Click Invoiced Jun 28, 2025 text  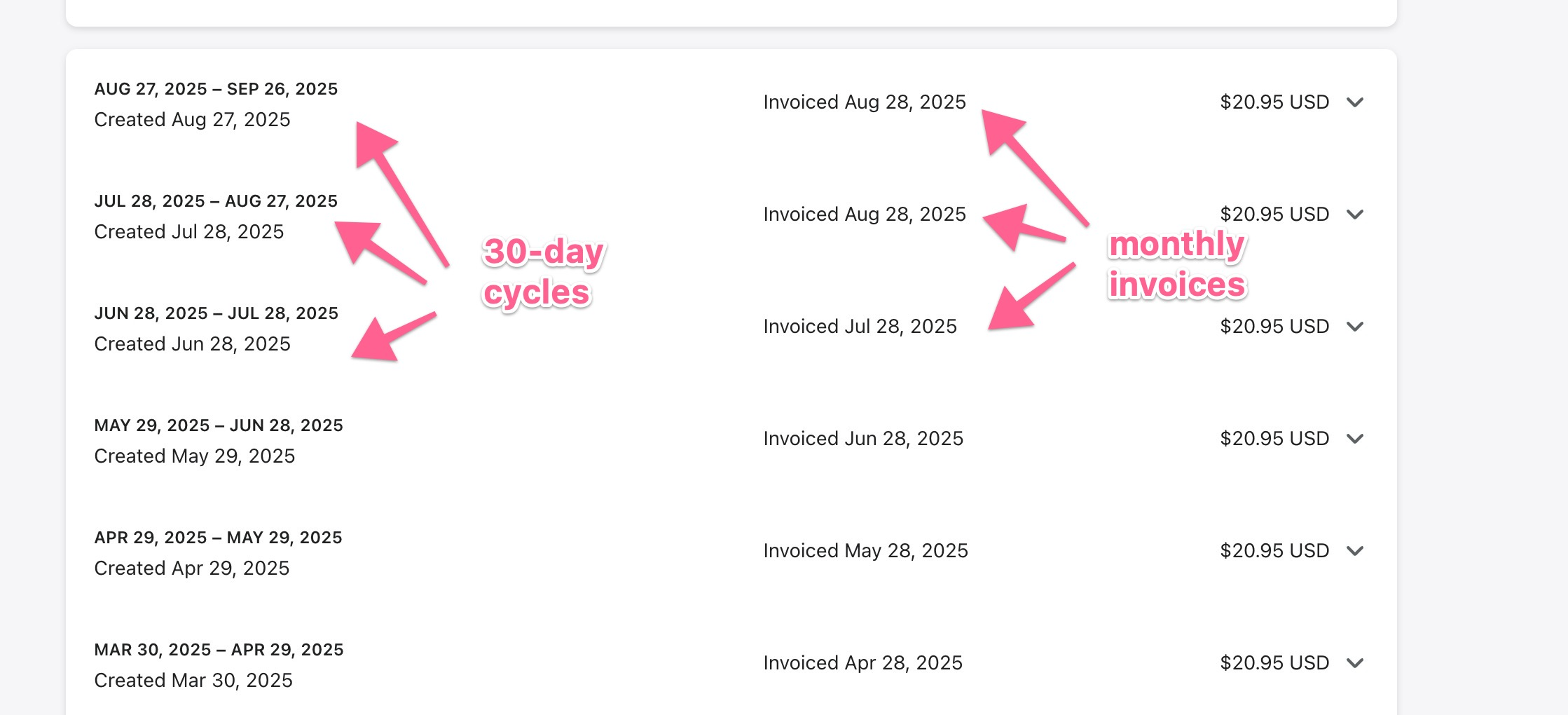tap(863, 439)
